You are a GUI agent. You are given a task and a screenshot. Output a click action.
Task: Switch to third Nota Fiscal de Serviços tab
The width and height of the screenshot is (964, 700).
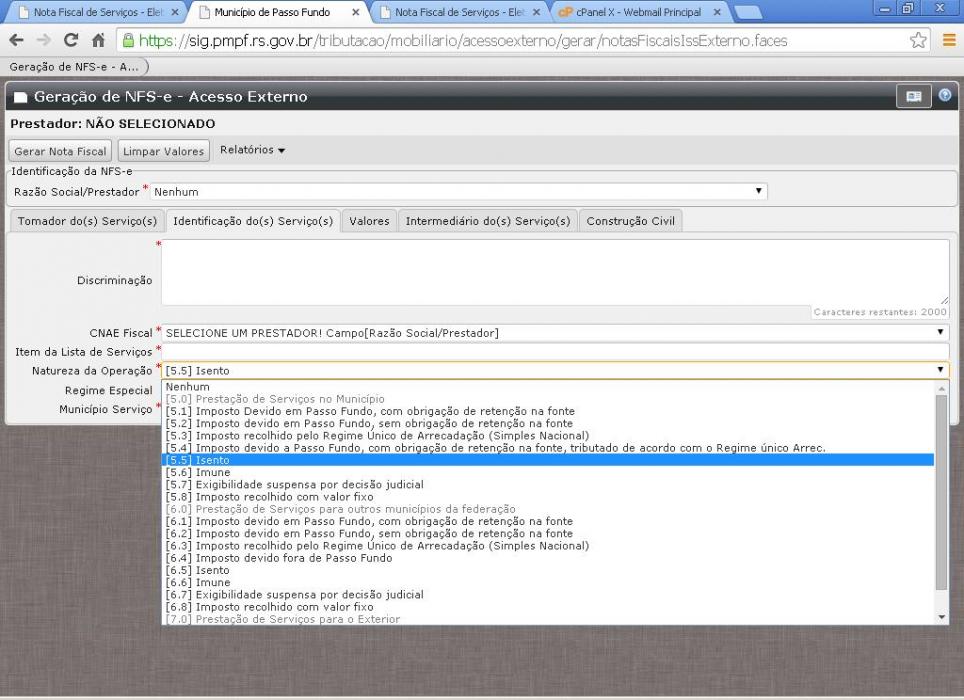(460, 12)
